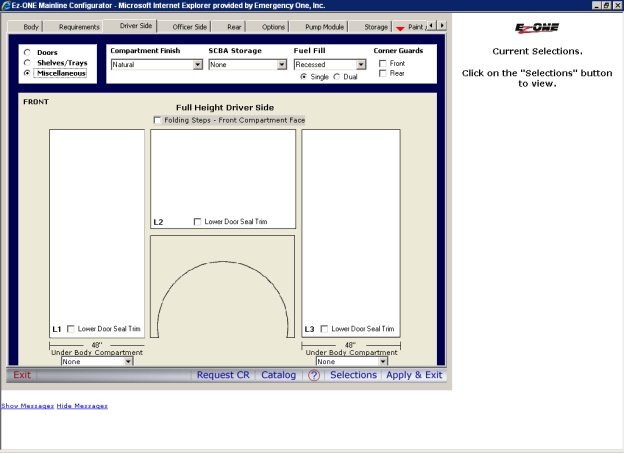This screenshot has width=624, height=453.
Task: Select the Shelves/Trays radio button
Action: [x=27, y=62]
